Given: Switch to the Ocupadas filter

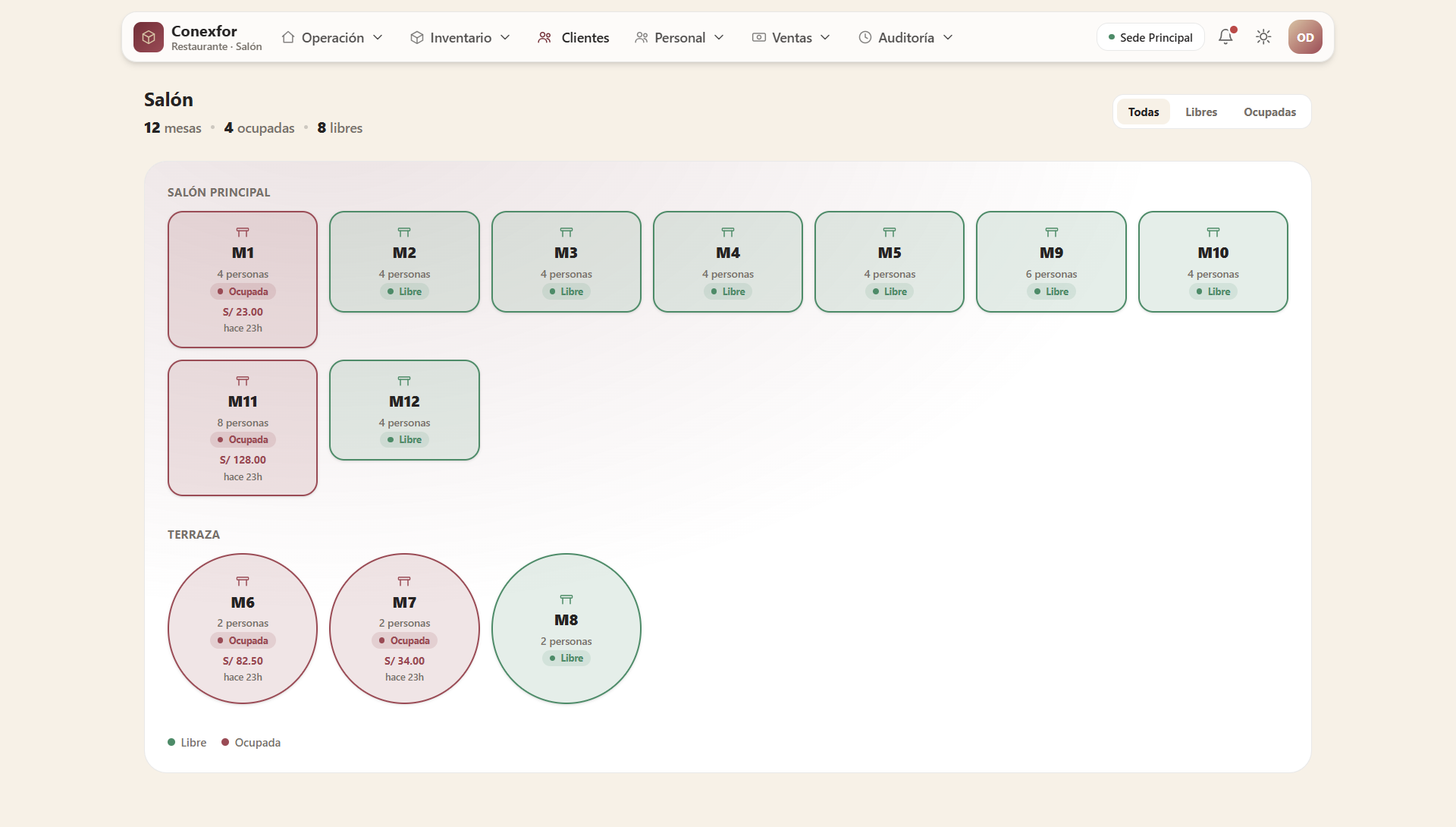Looking at the screenshot, I should pos(1269,112).
